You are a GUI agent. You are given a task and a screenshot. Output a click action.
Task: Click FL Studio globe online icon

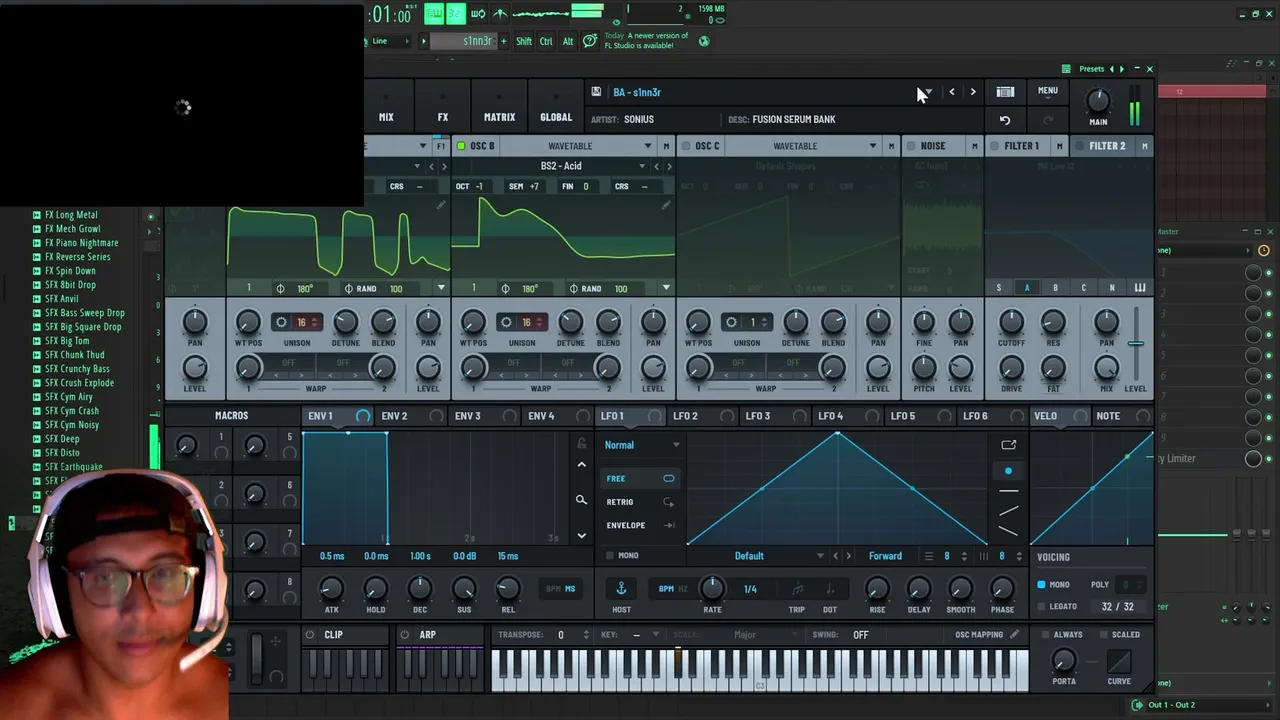tap(704, 41)
